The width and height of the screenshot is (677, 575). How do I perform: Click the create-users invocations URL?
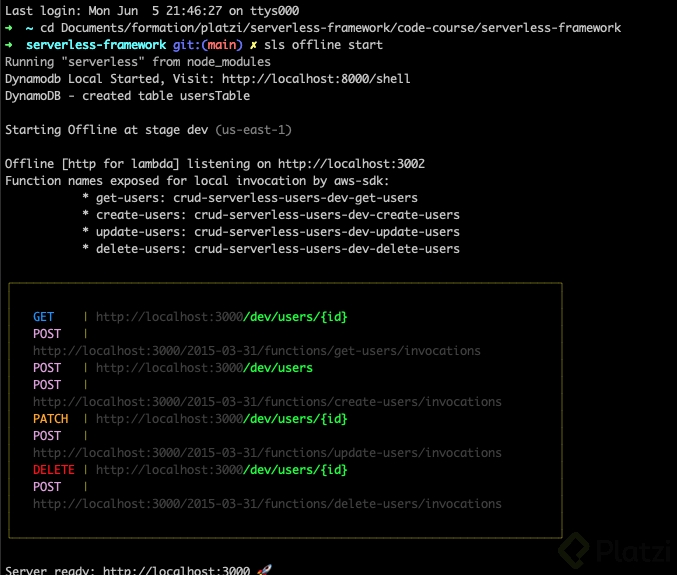(x=267, y=402)
